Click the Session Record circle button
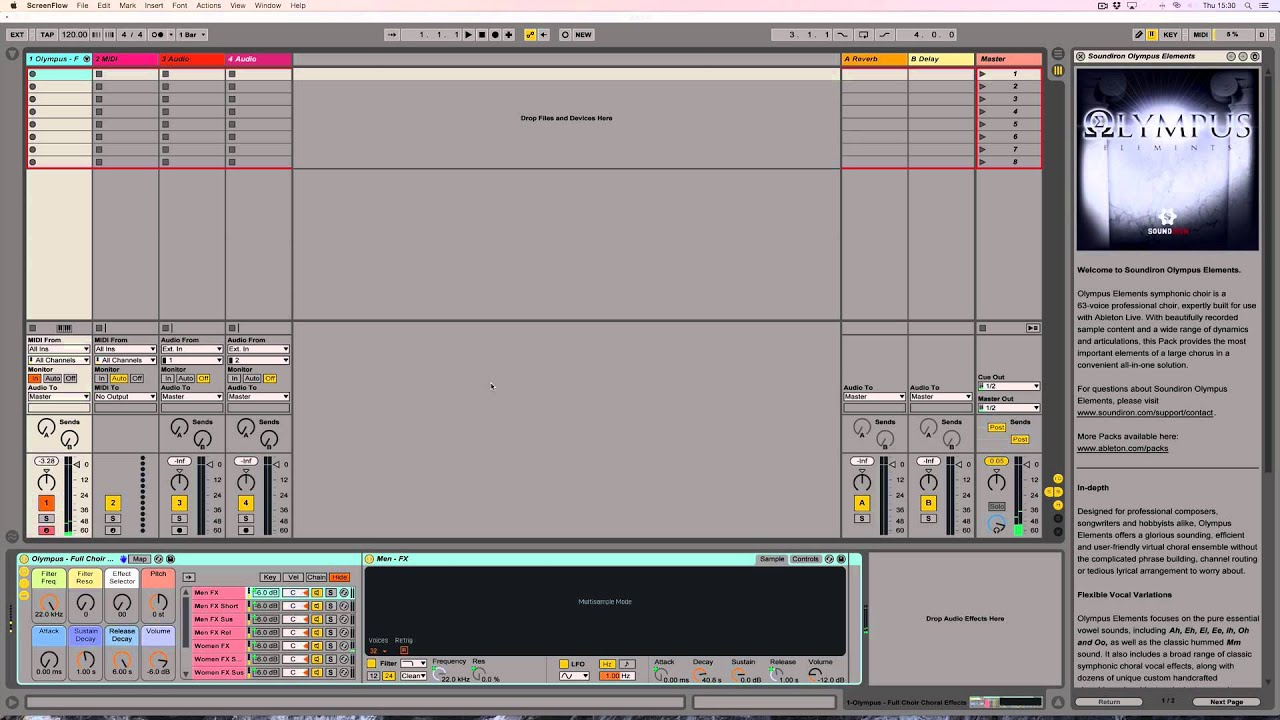This screenshot has height=720, width=1280. [565, 34]
